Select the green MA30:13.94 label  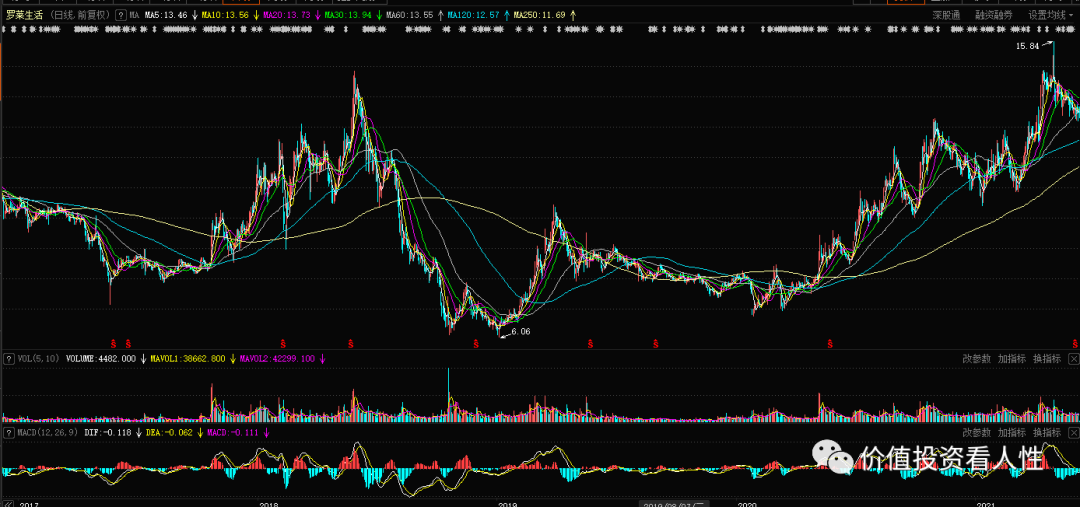tap(348, 14)
